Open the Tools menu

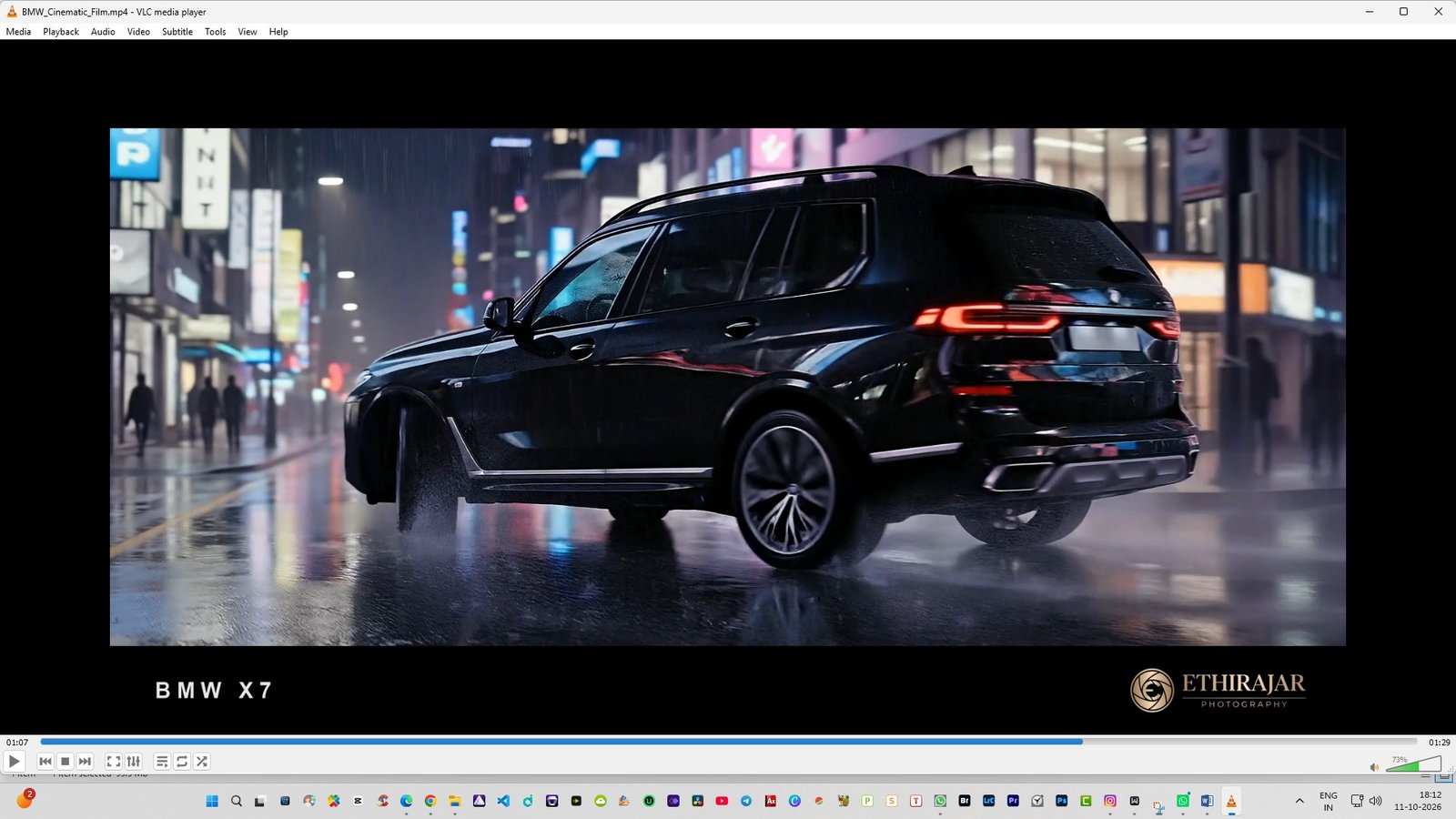pyautogui.click(x=216, y=32)
